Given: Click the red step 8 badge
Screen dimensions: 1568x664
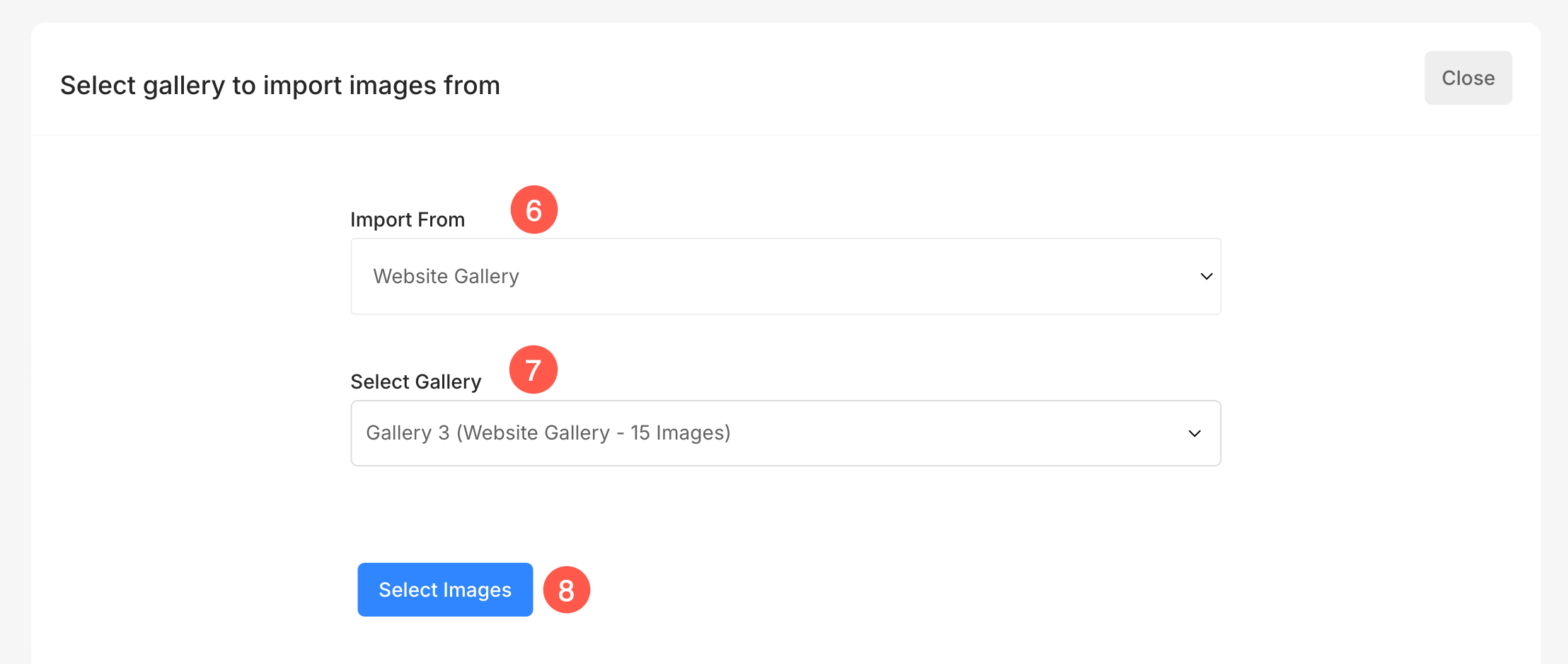Looking at the screenshot, I should click(x=566, y=590).
